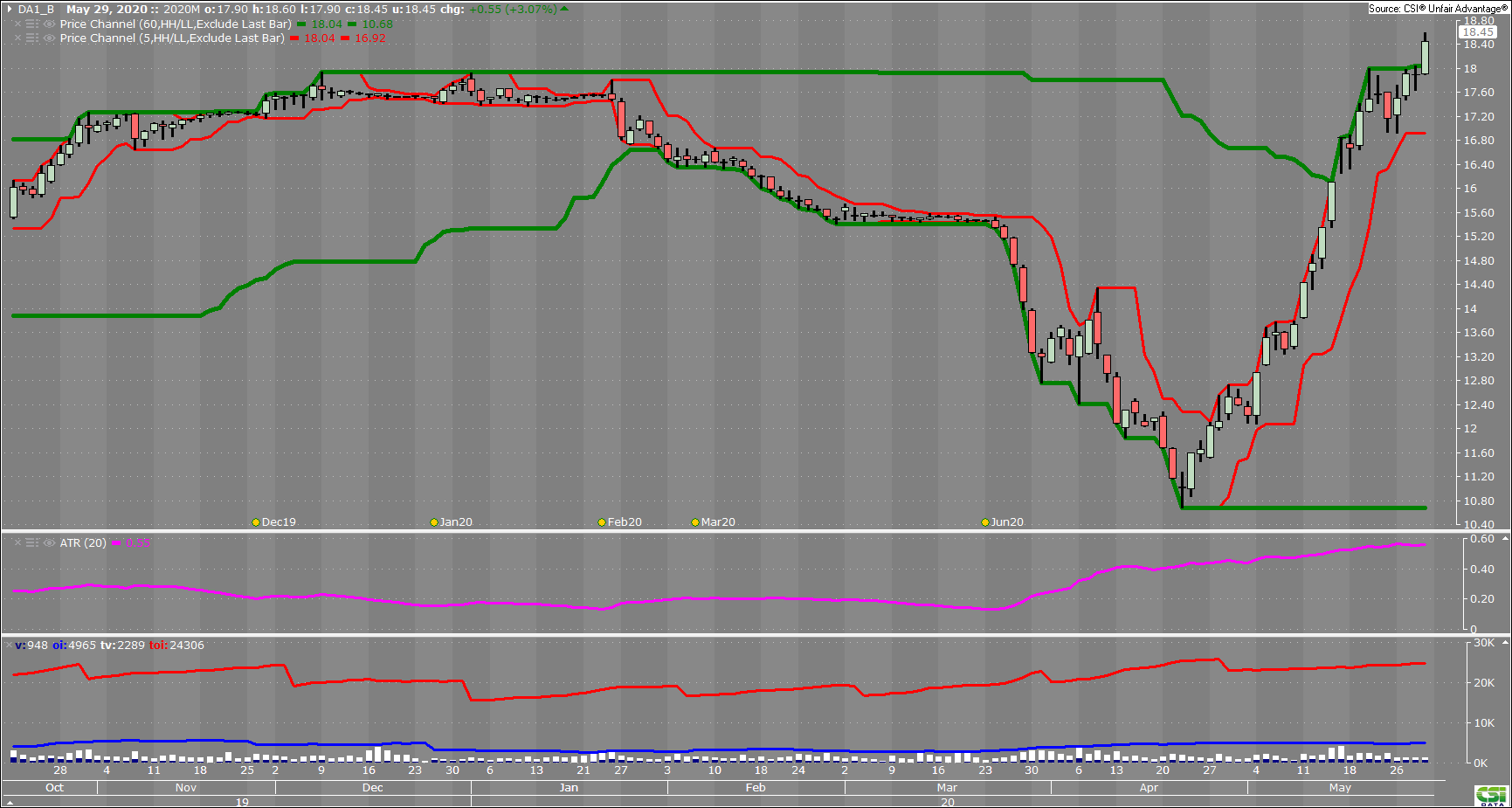This screenshot has width=1512, height=808.
Task: Click the 0.60 label on the ATR axis
Action: 1481,539
